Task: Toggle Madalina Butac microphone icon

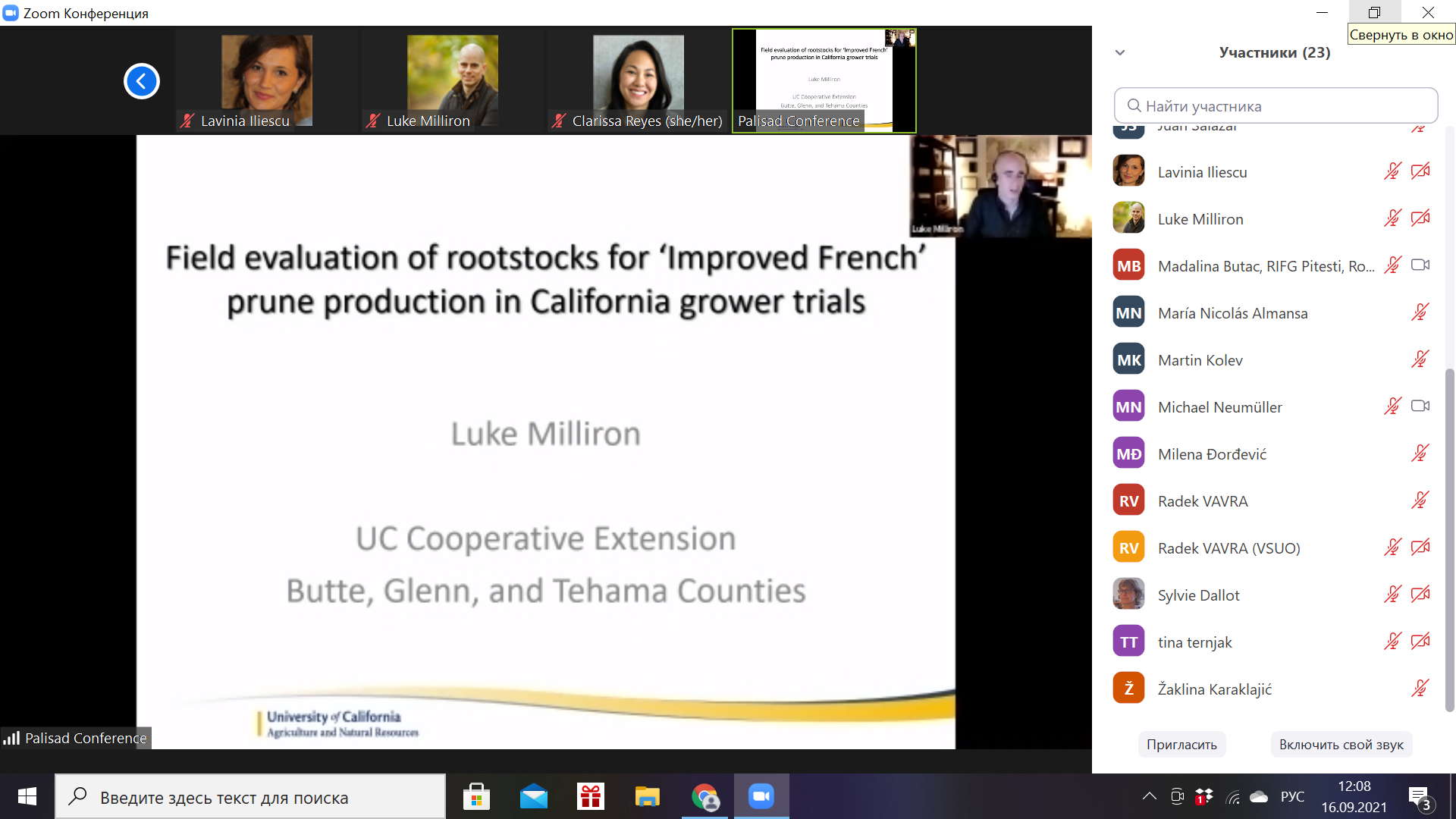Action: 1392,265
